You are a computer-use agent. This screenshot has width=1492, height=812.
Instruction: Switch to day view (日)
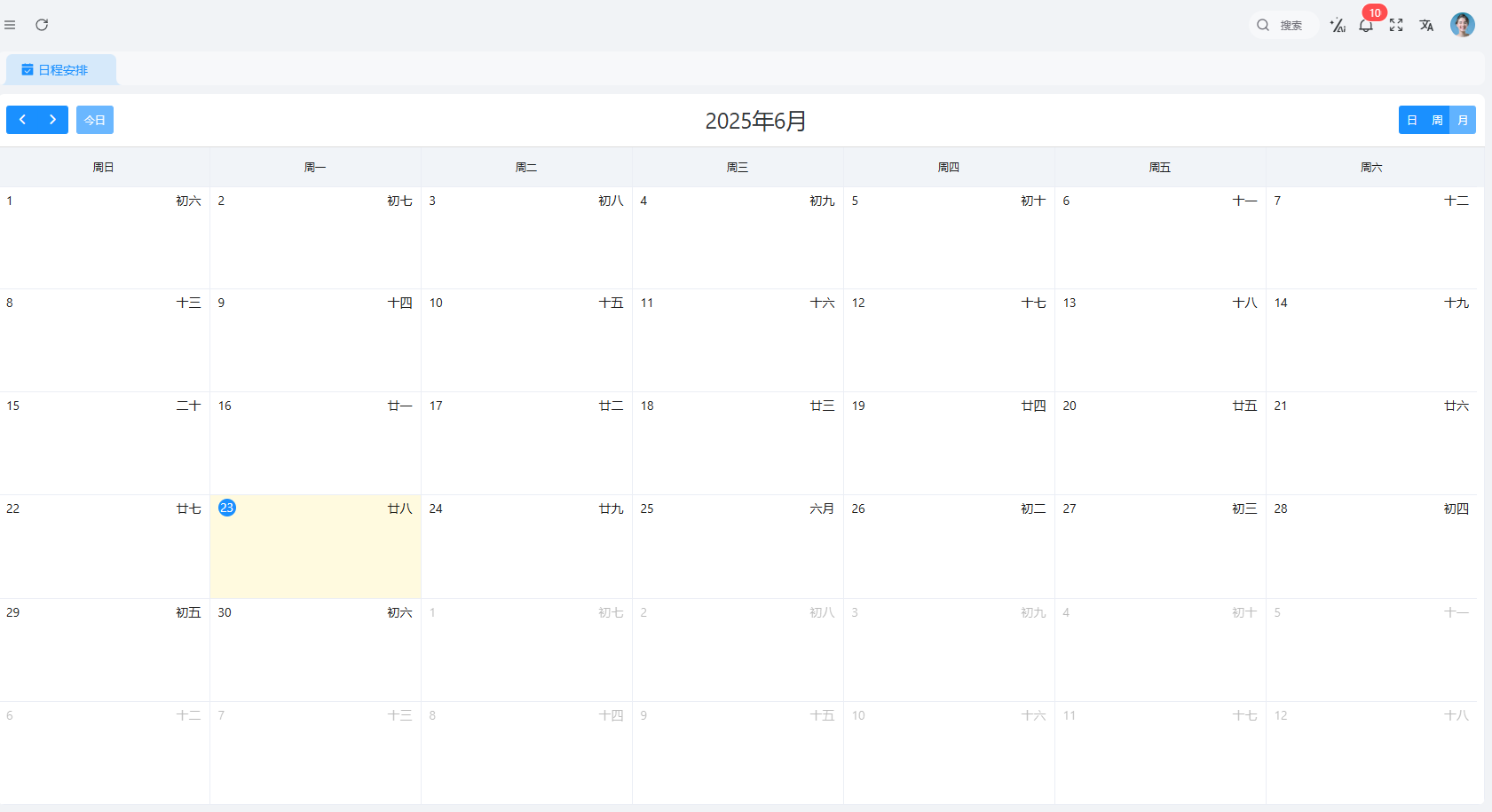(x=1412, y=120)
